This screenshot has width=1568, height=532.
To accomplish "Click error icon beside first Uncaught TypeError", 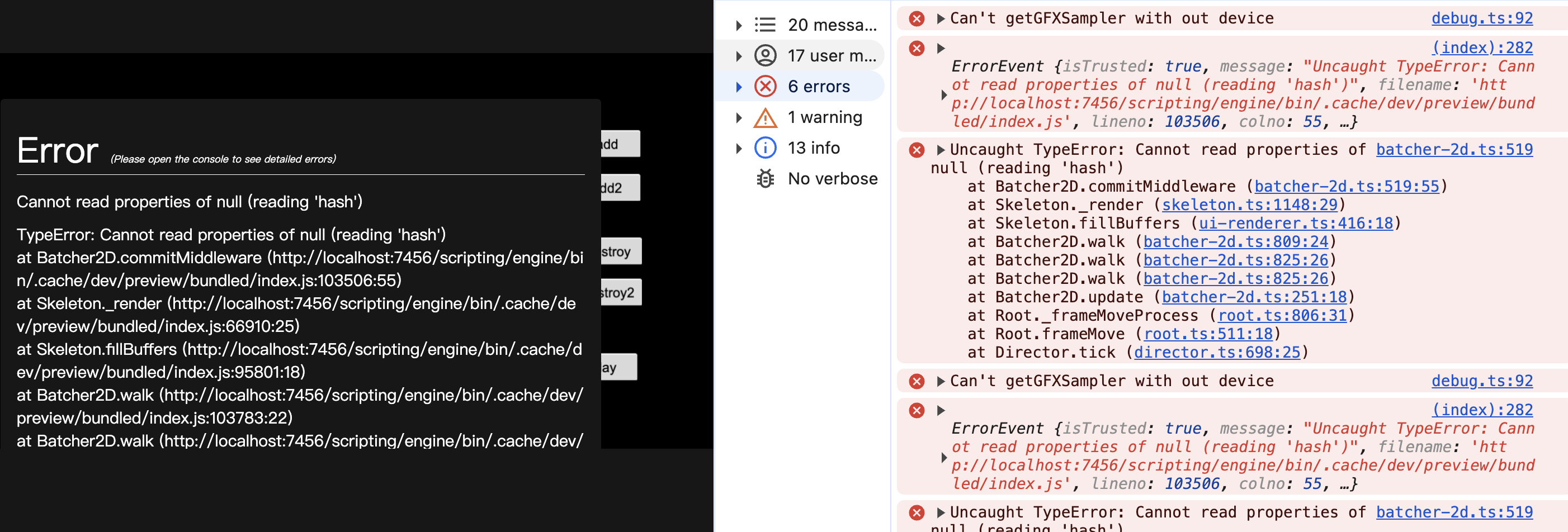I will pos(916,150).
